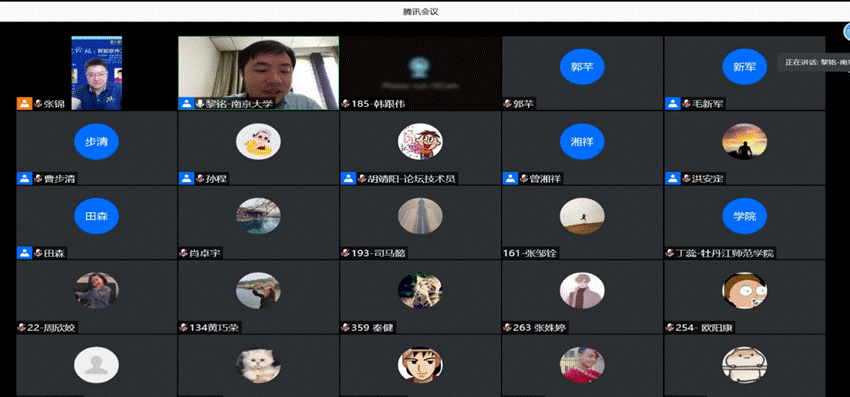Click the muted mic icon beside 孙程
This screenshot has width=850, height=397.
[200, 178]
